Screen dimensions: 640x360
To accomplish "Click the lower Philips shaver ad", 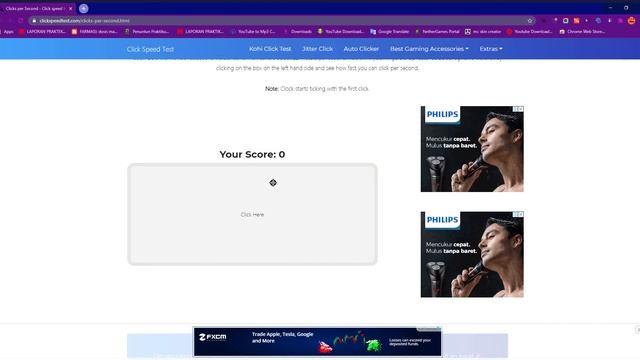I will (472, 254).
